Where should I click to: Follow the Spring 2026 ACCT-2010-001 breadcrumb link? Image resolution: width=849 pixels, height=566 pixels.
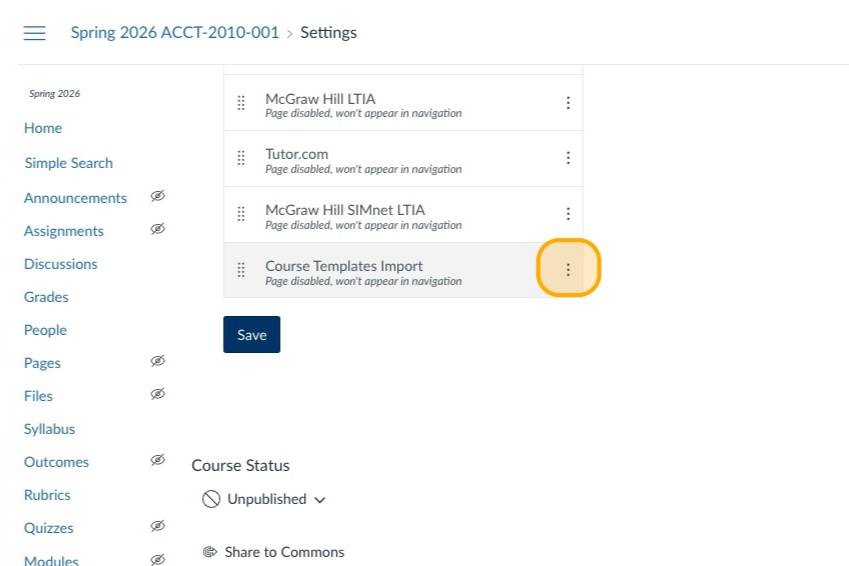coord(175,33)
